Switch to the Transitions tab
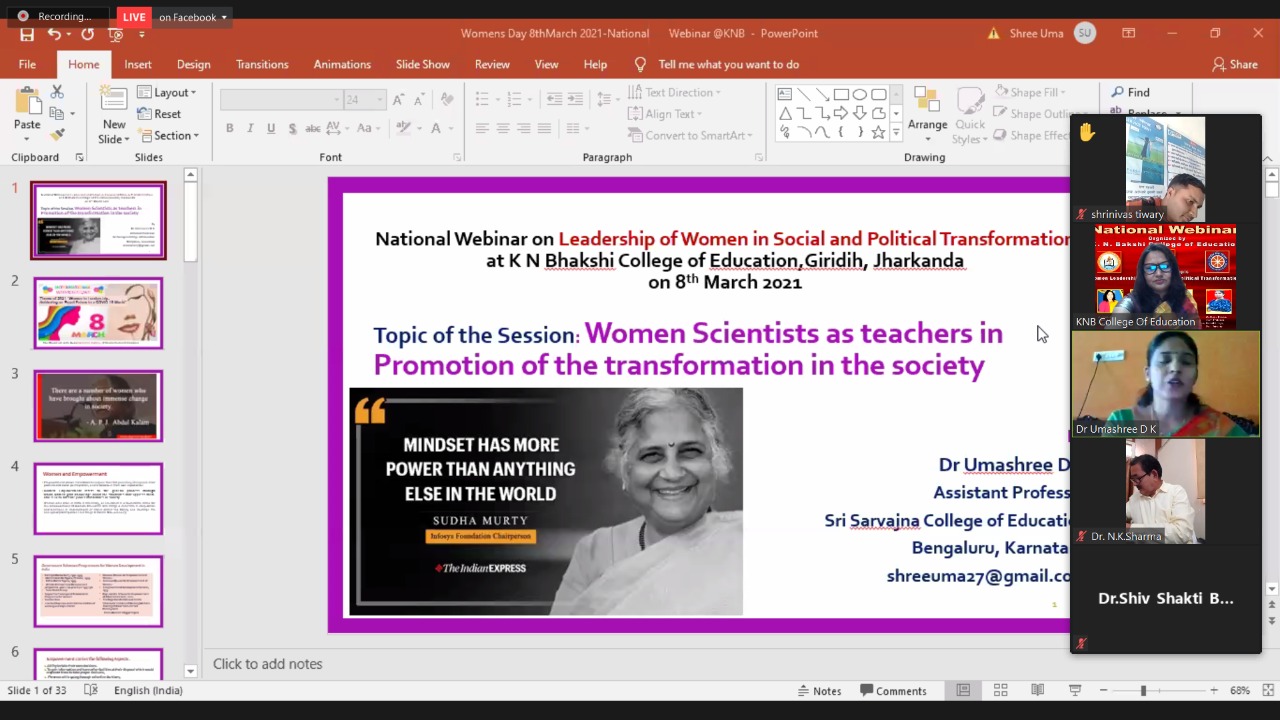This screenshot has width=1280, height=720. coord(262,64)
